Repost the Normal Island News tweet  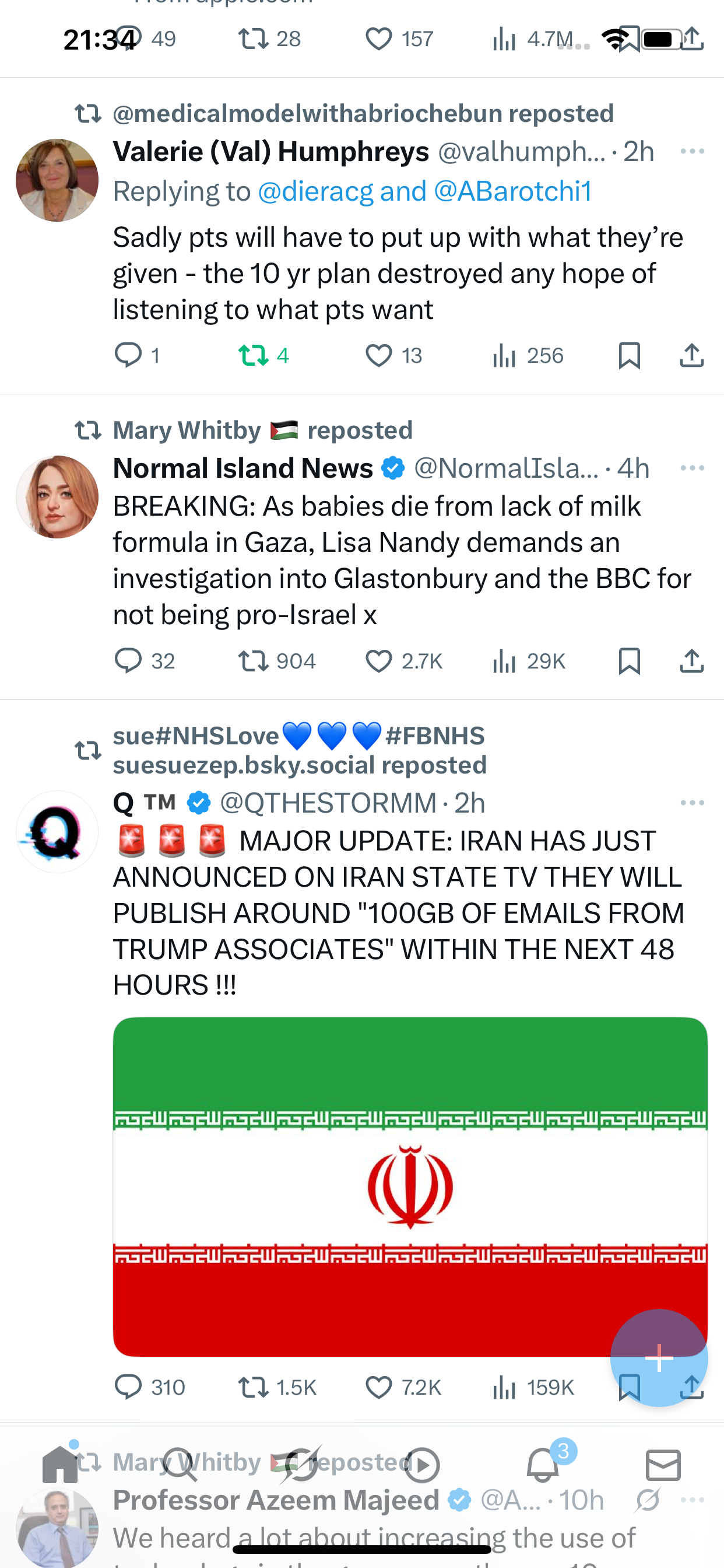pyautogui.click(x=277, y=660)
